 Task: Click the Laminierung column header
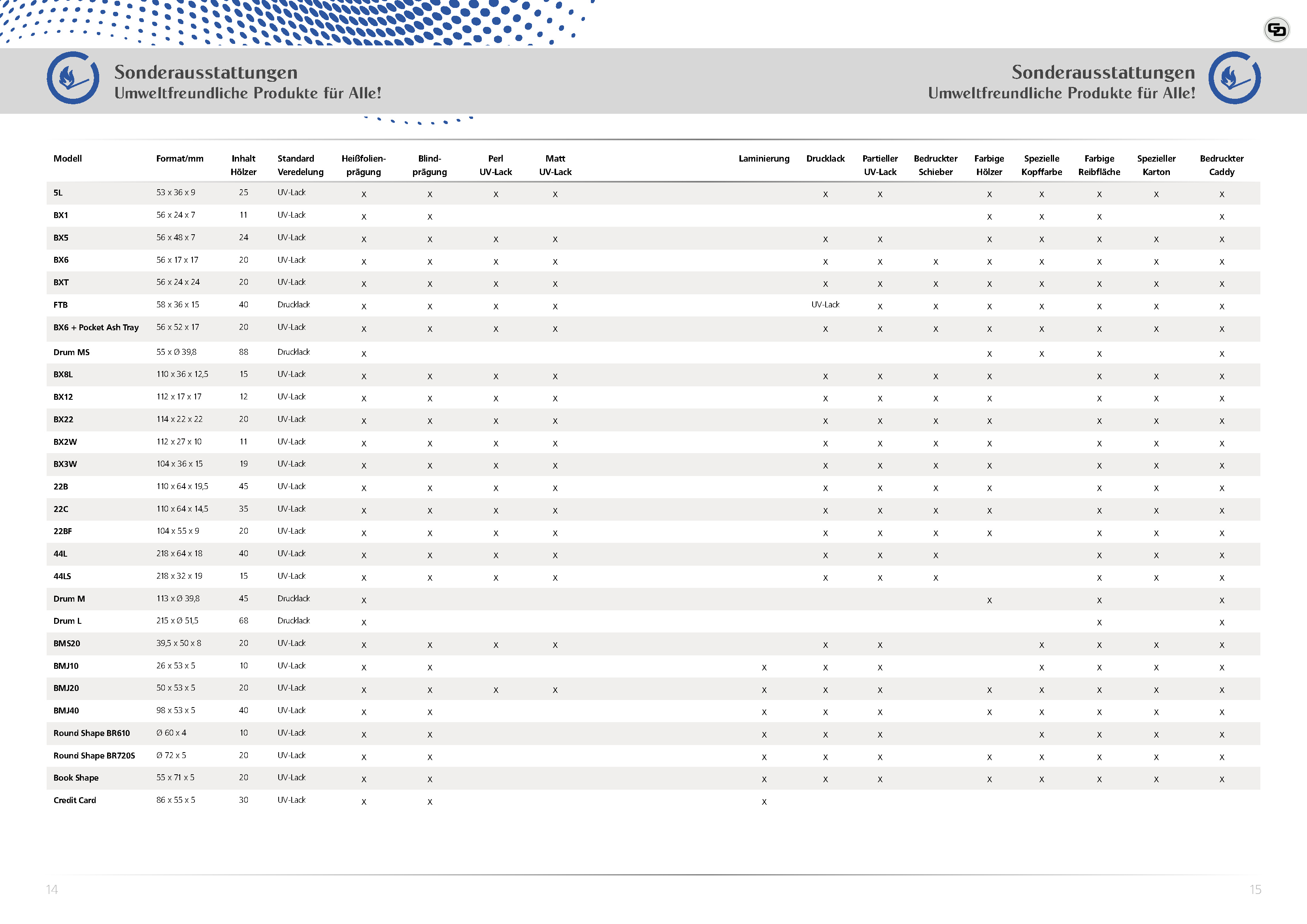tap(764, 159)
